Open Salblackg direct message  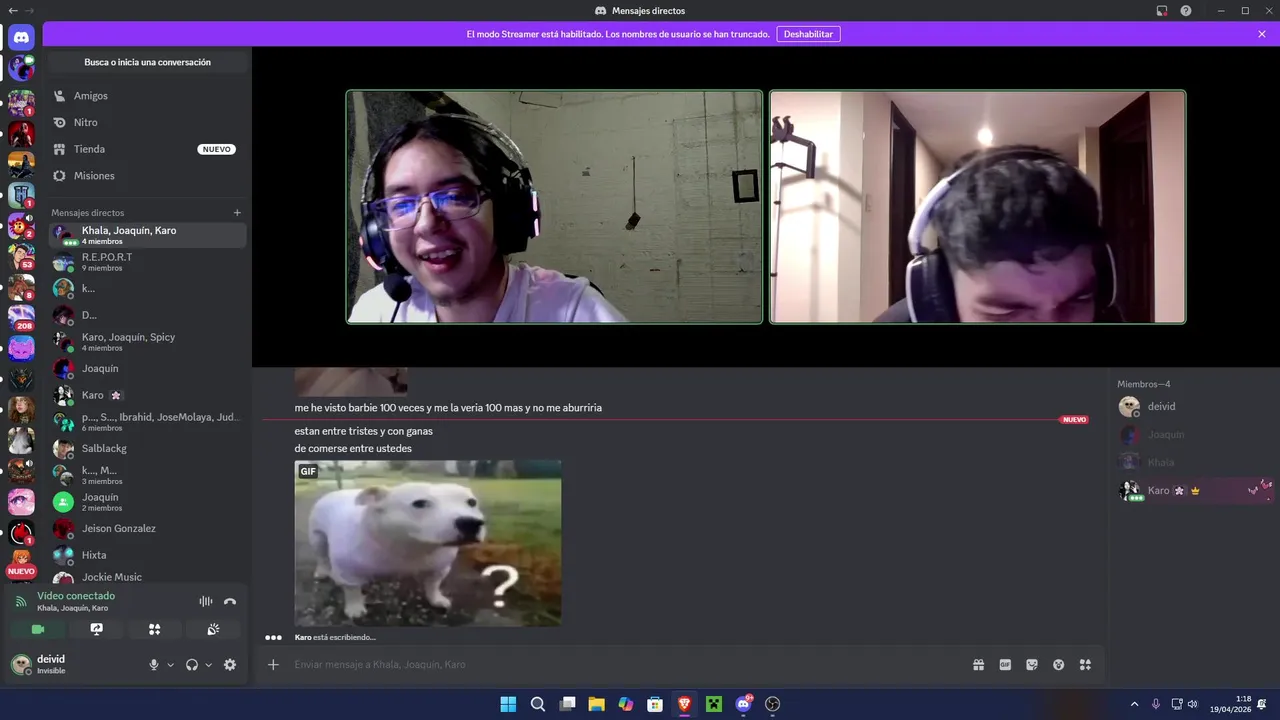(x=147, y=448)
